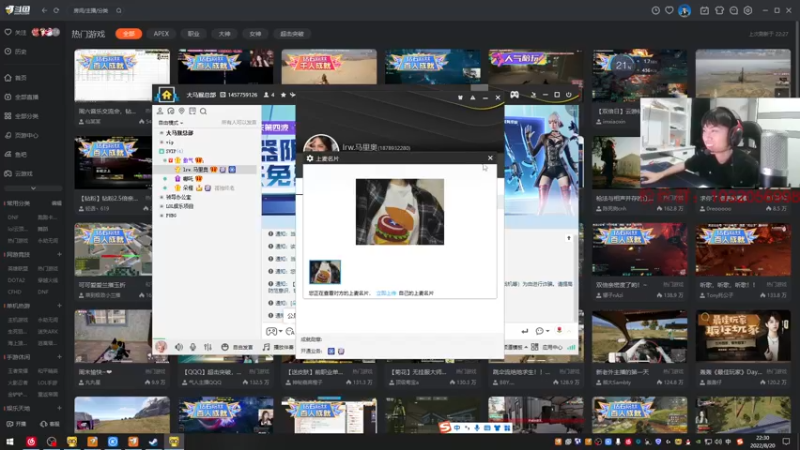Click the user avatar at YY bottom left
This screenshot has height=450, width=800.
(x=161, y=347)
